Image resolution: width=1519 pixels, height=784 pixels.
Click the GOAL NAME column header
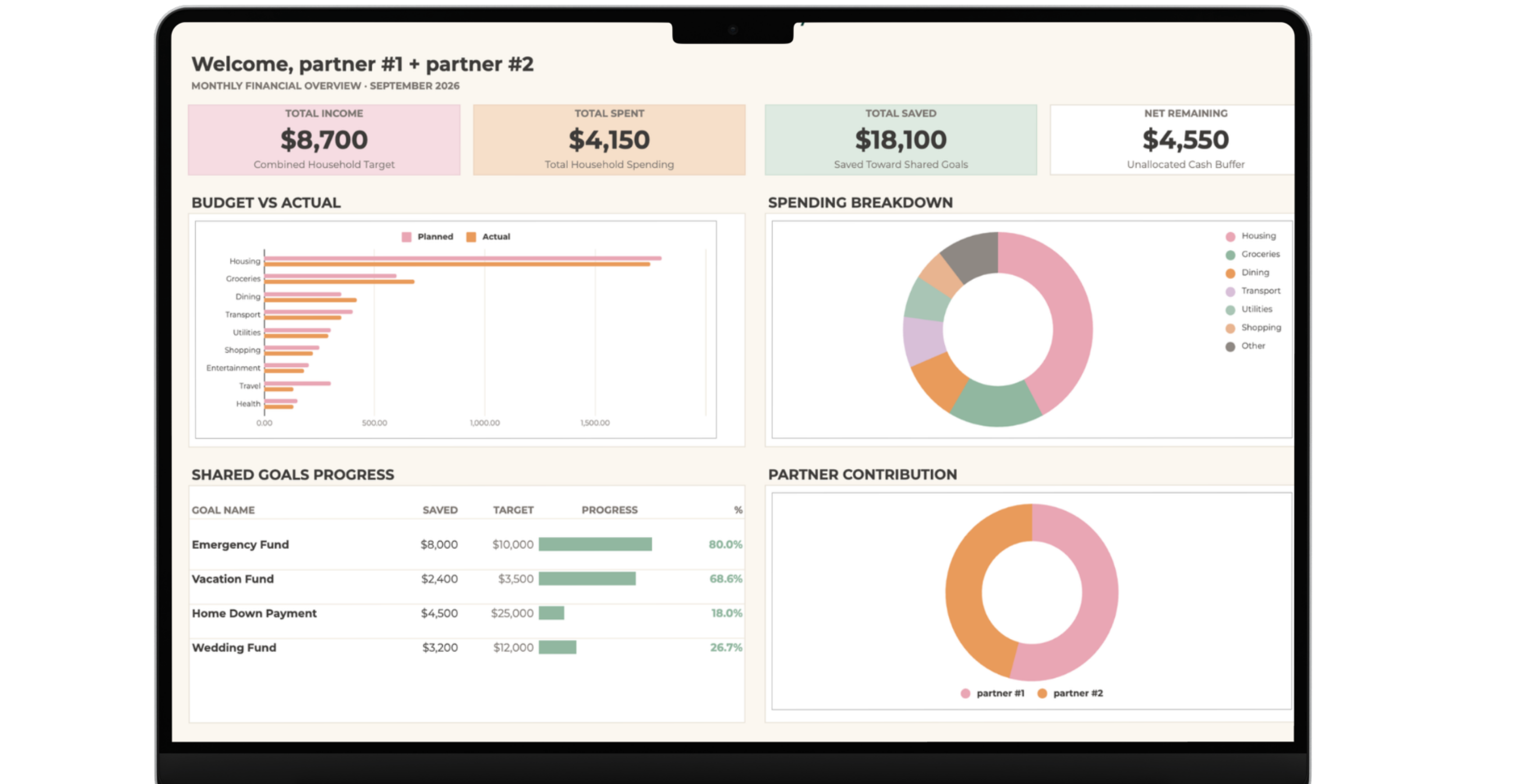pos(223,510)
